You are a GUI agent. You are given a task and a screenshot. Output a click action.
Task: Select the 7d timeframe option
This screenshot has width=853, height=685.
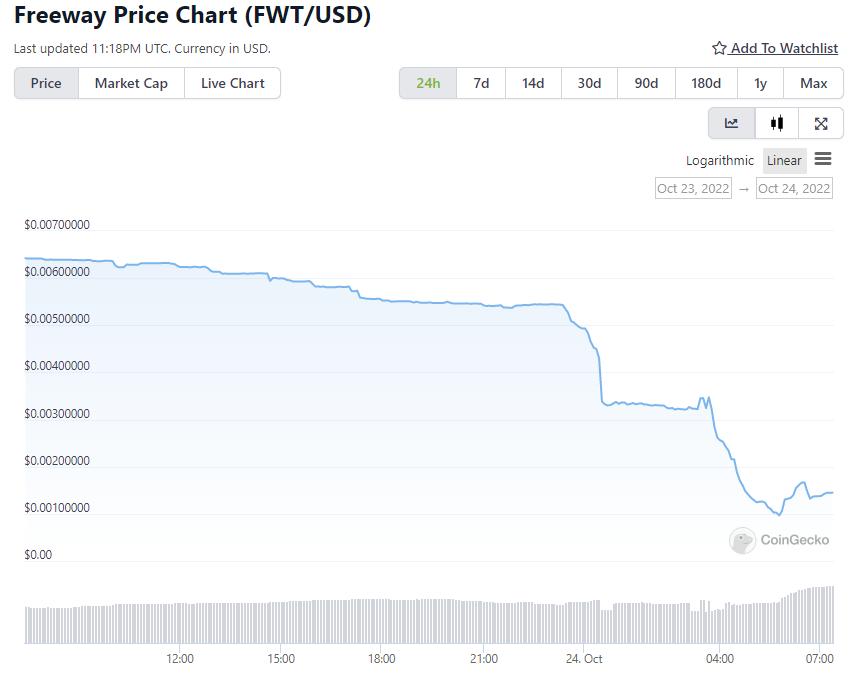(x=481, y=83)
